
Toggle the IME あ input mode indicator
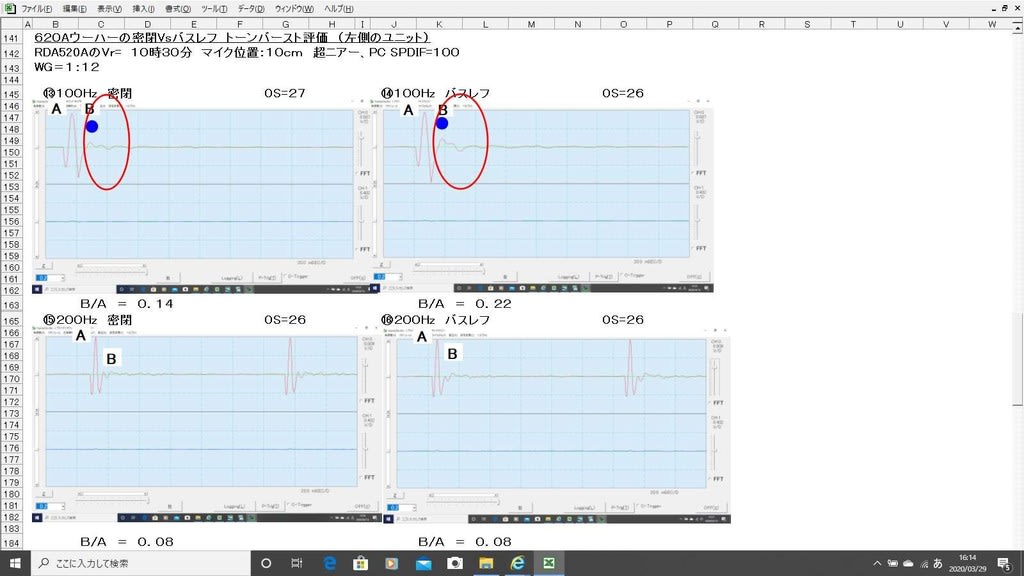point(938,563)
